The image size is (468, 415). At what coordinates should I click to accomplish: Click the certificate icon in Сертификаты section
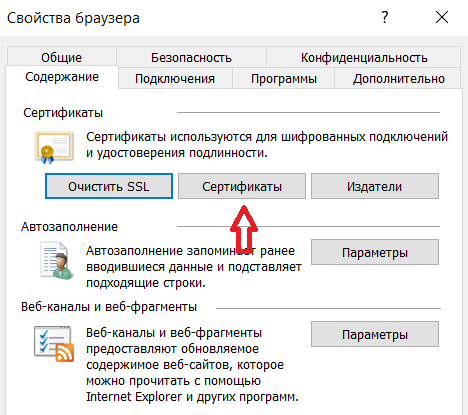point(54,148)
